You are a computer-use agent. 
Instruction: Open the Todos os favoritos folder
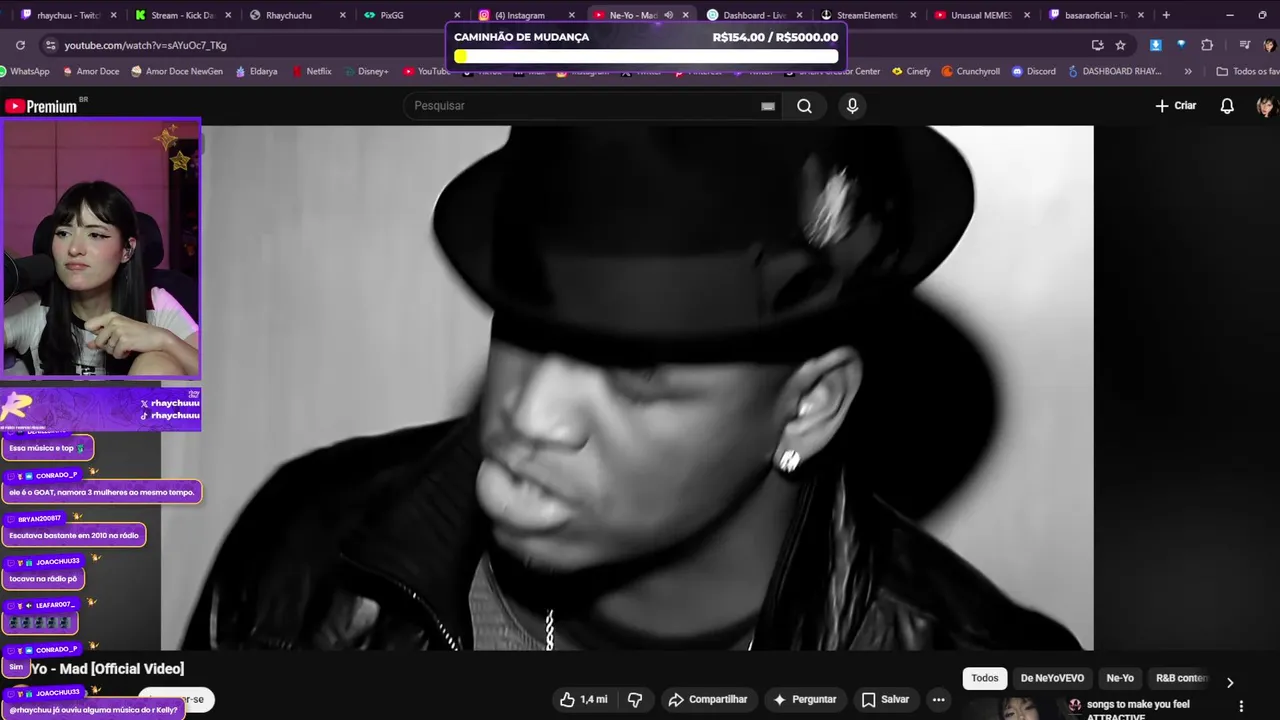pyautogui.click(x=1247, y=71)
